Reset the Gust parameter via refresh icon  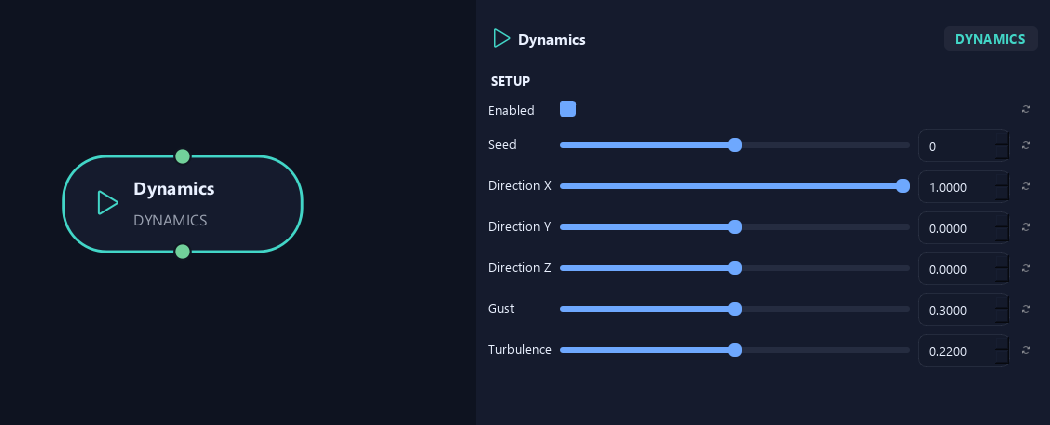1025,309
